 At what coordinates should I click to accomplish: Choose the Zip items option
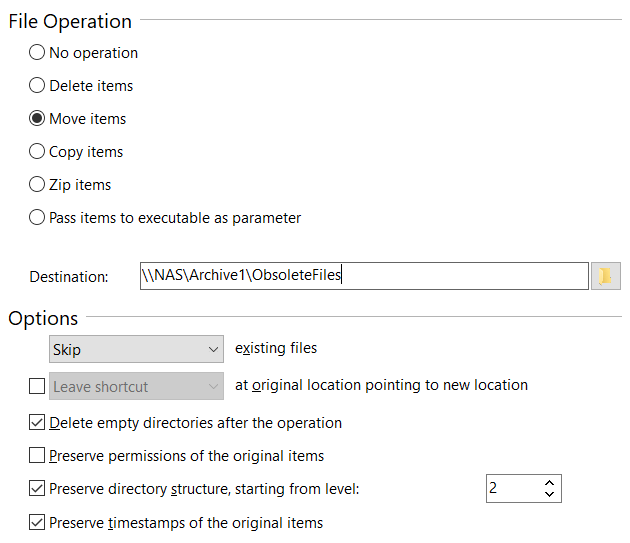37,185
